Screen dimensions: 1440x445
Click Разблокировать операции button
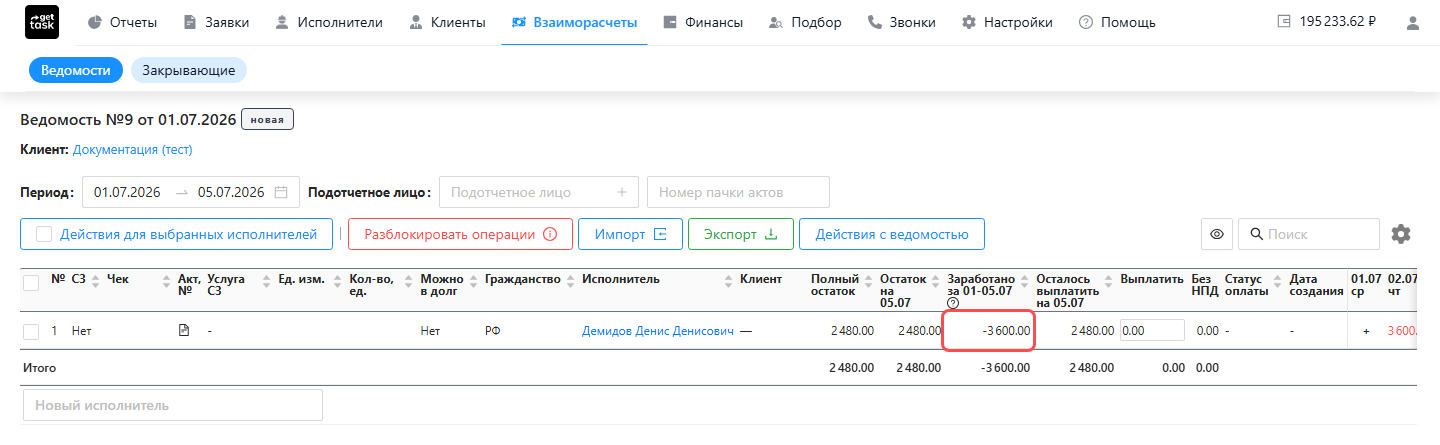coord(460,234)
